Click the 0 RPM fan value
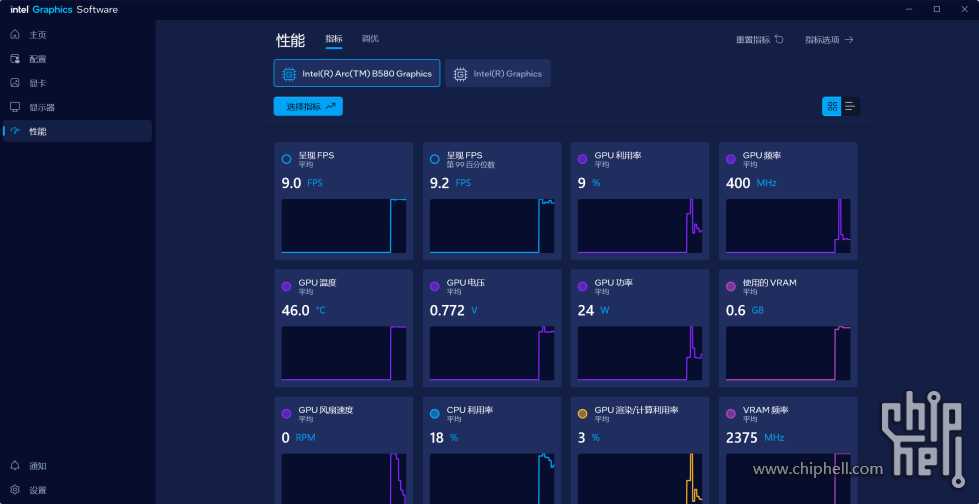Screen dimensions: 979x504 (x=298, y=438)
